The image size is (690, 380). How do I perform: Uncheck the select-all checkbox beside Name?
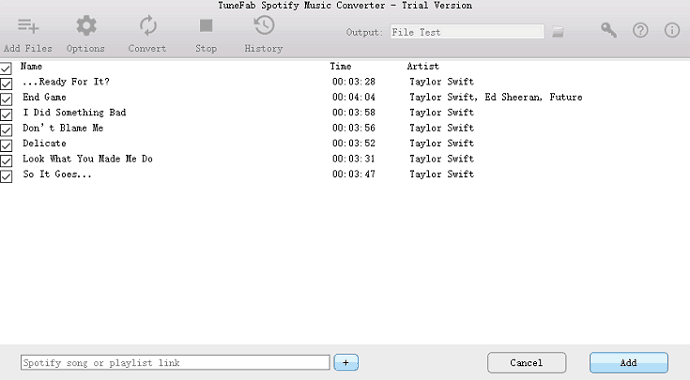6,68
